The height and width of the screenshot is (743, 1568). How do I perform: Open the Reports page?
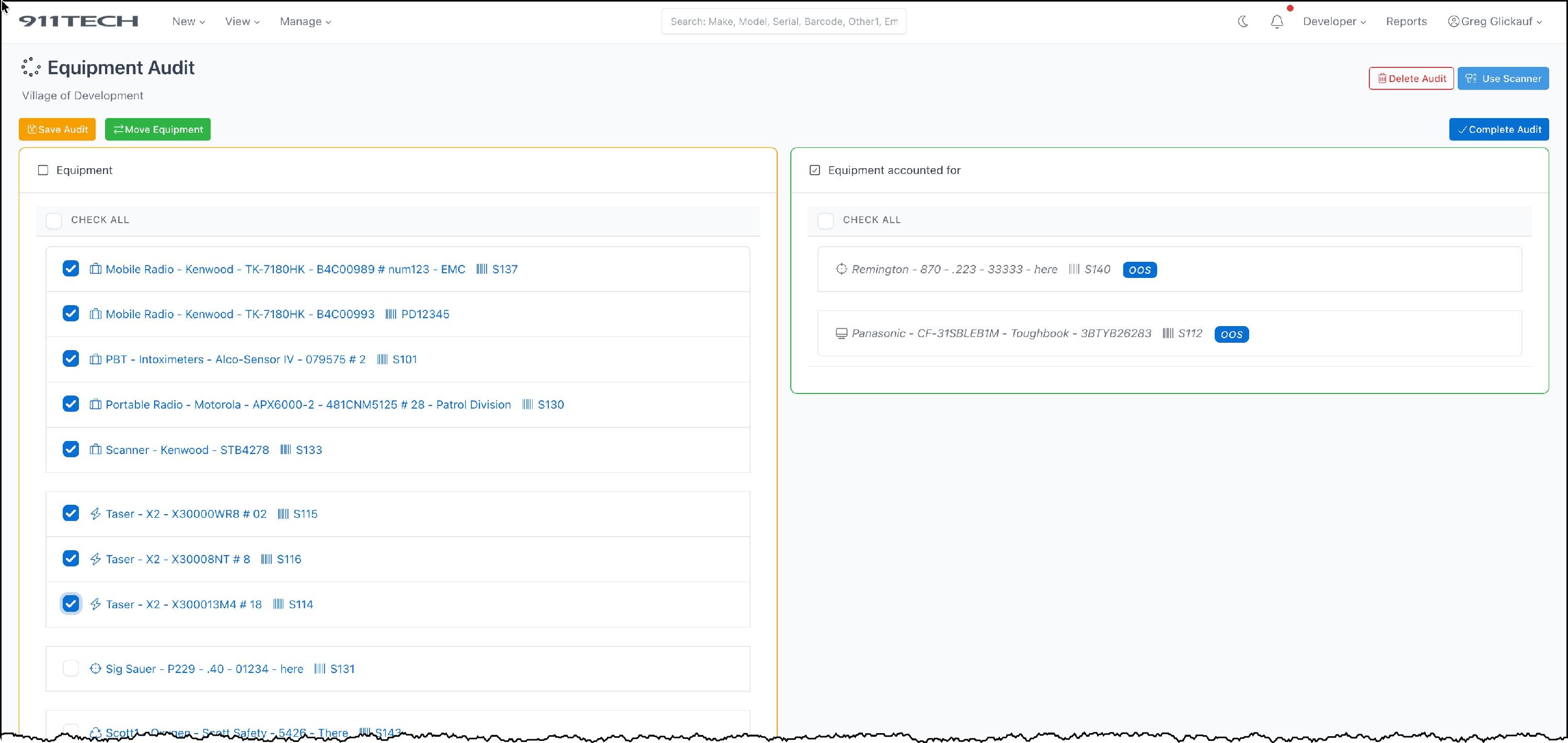1406,21
